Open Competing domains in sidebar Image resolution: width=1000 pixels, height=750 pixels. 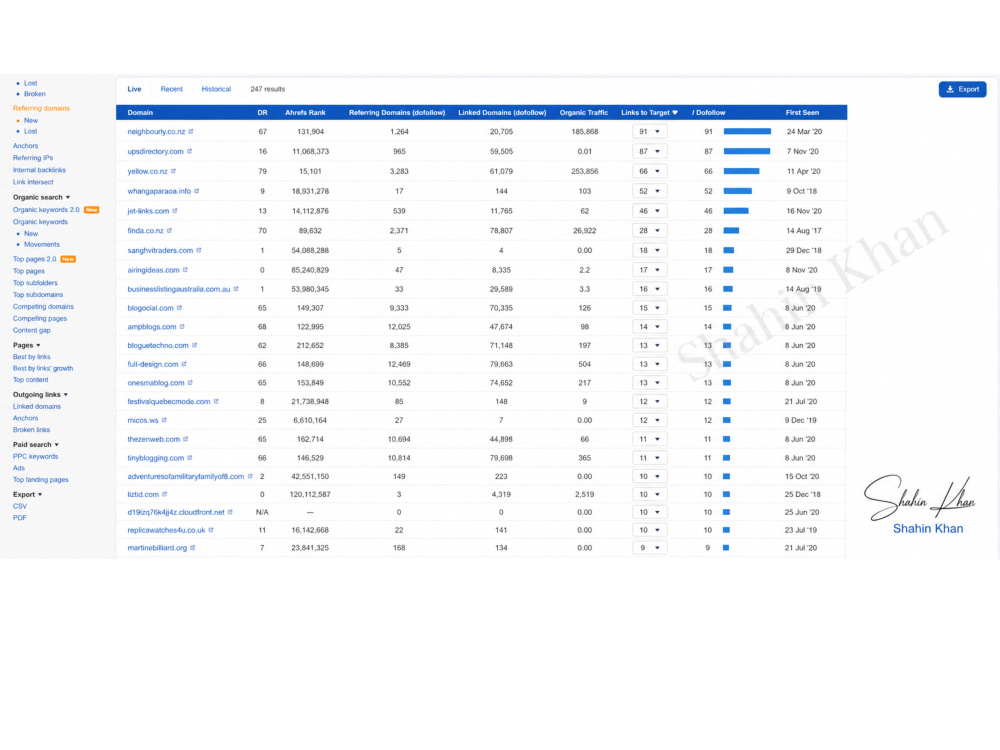point(43,307)
